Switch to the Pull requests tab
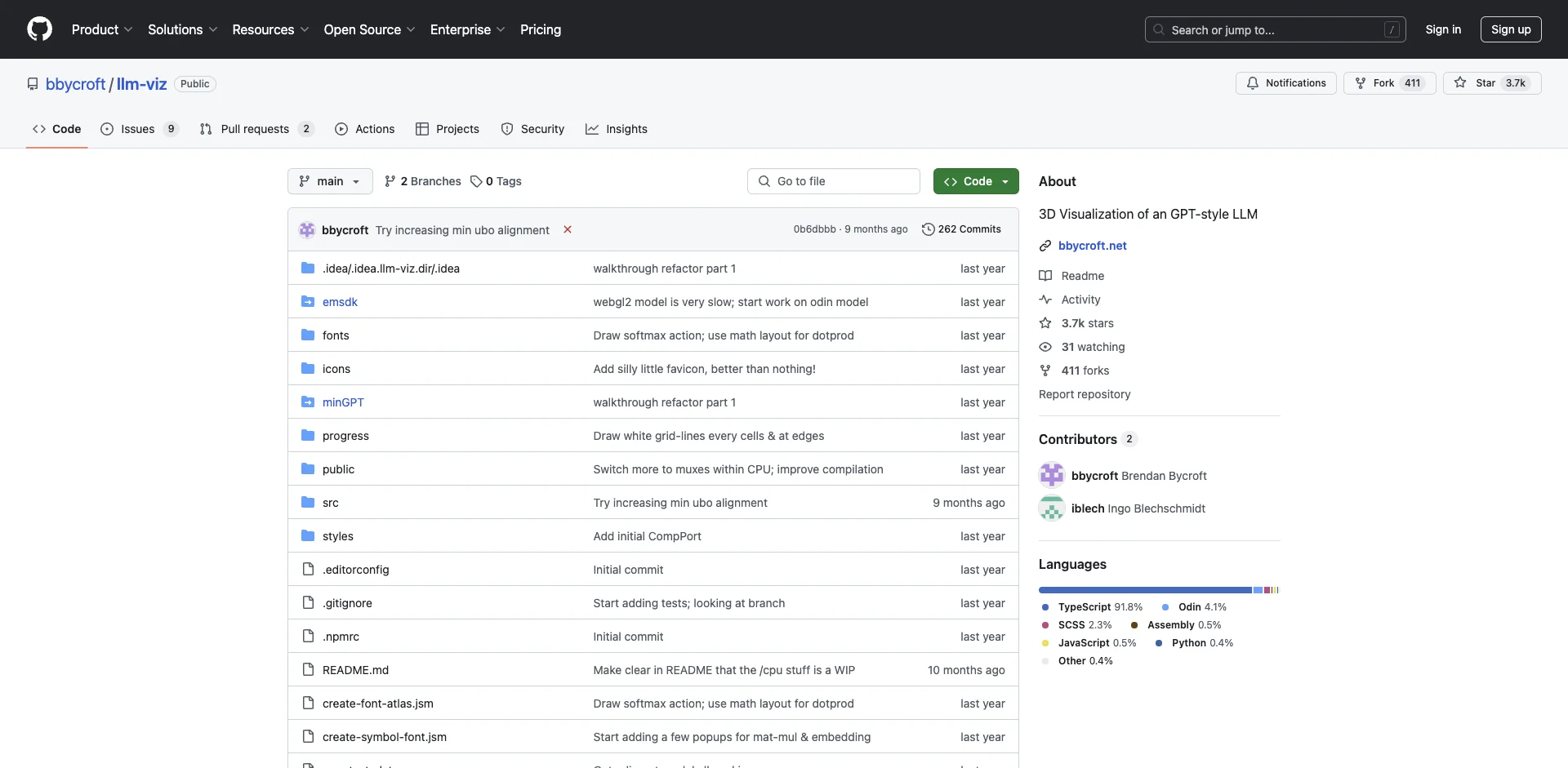The image size is (1568, 768). 256,129
